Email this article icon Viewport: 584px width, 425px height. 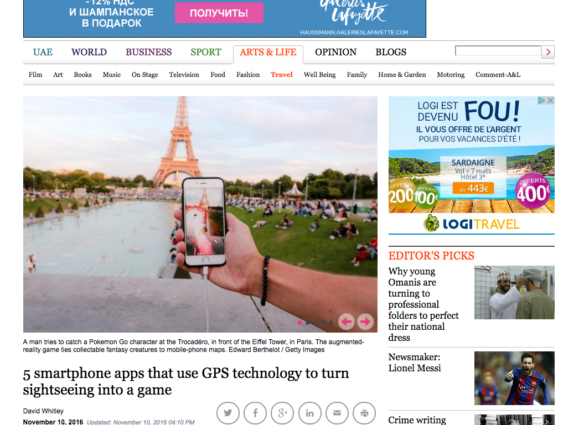pos(337,413)
